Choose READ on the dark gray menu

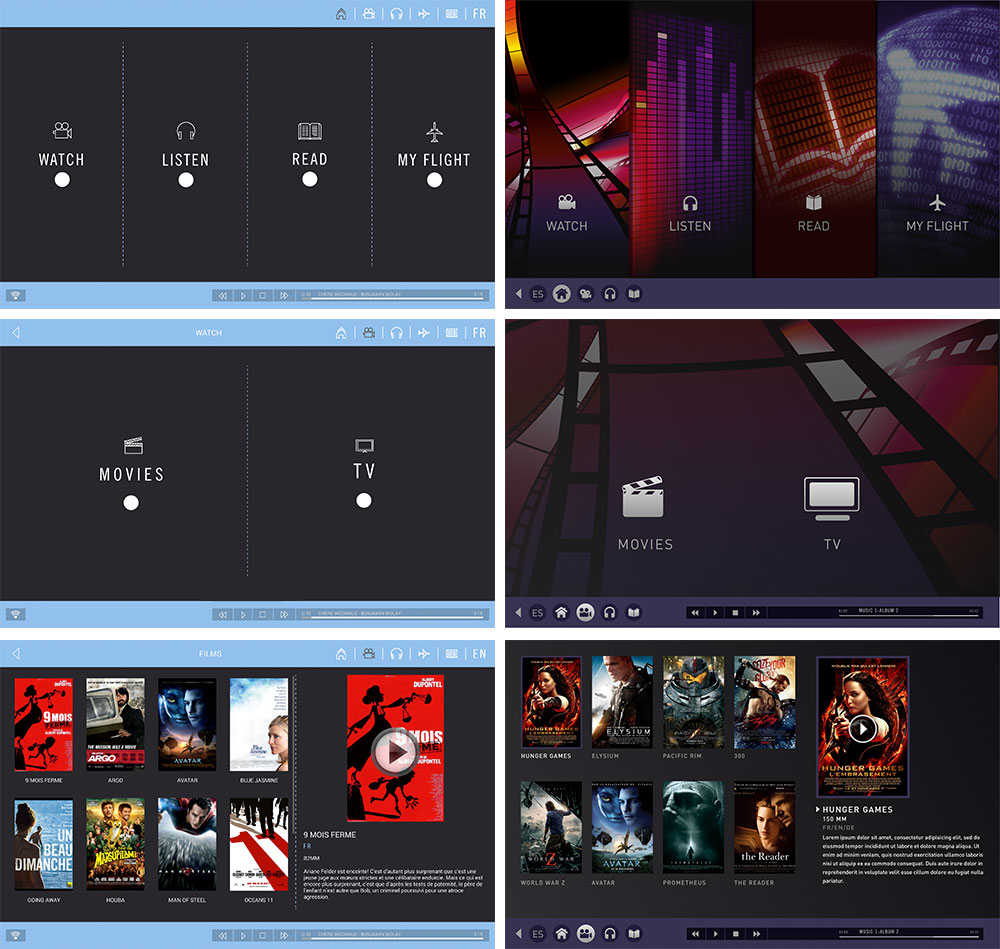point(310,159)
